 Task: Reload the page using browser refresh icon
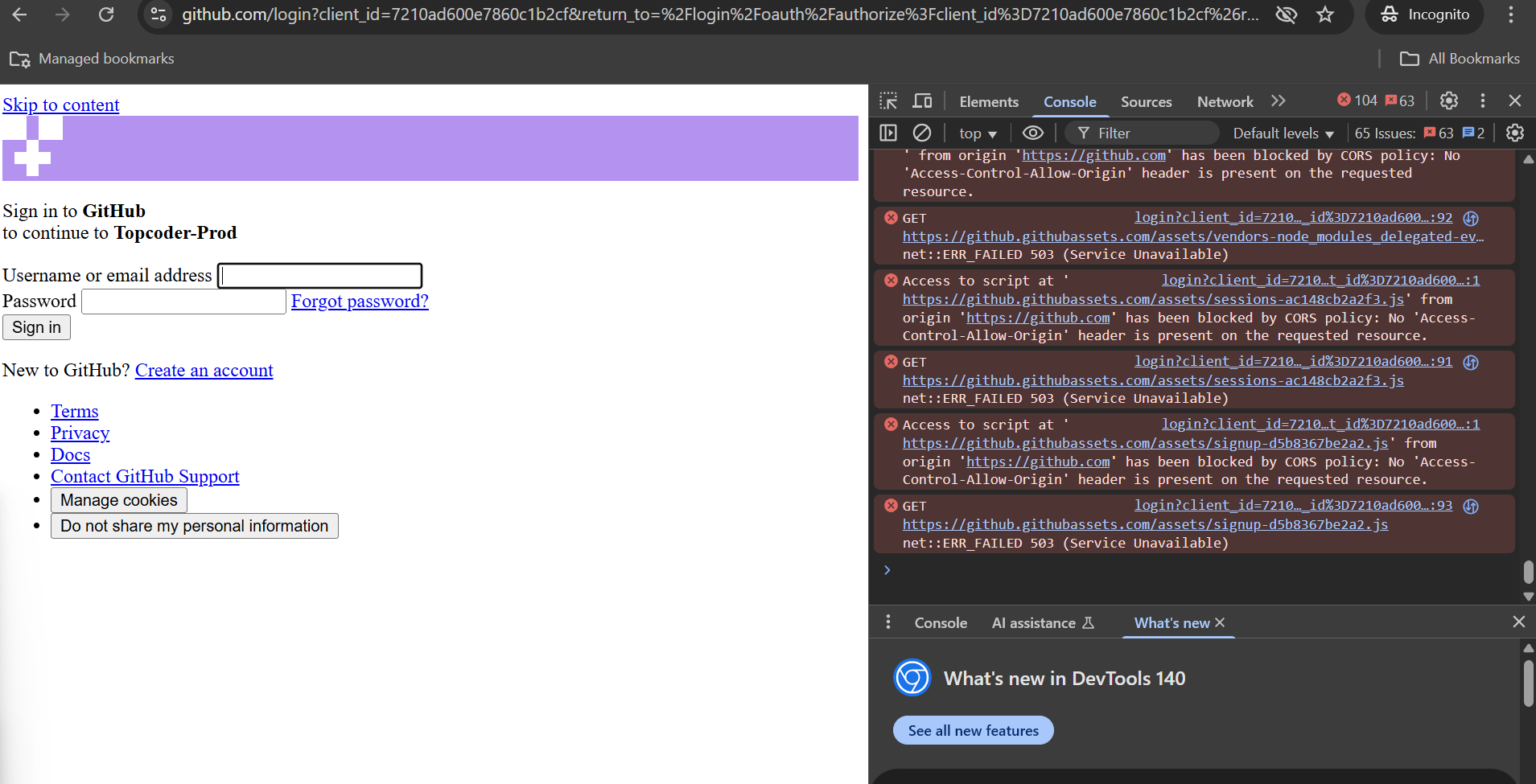106,14
